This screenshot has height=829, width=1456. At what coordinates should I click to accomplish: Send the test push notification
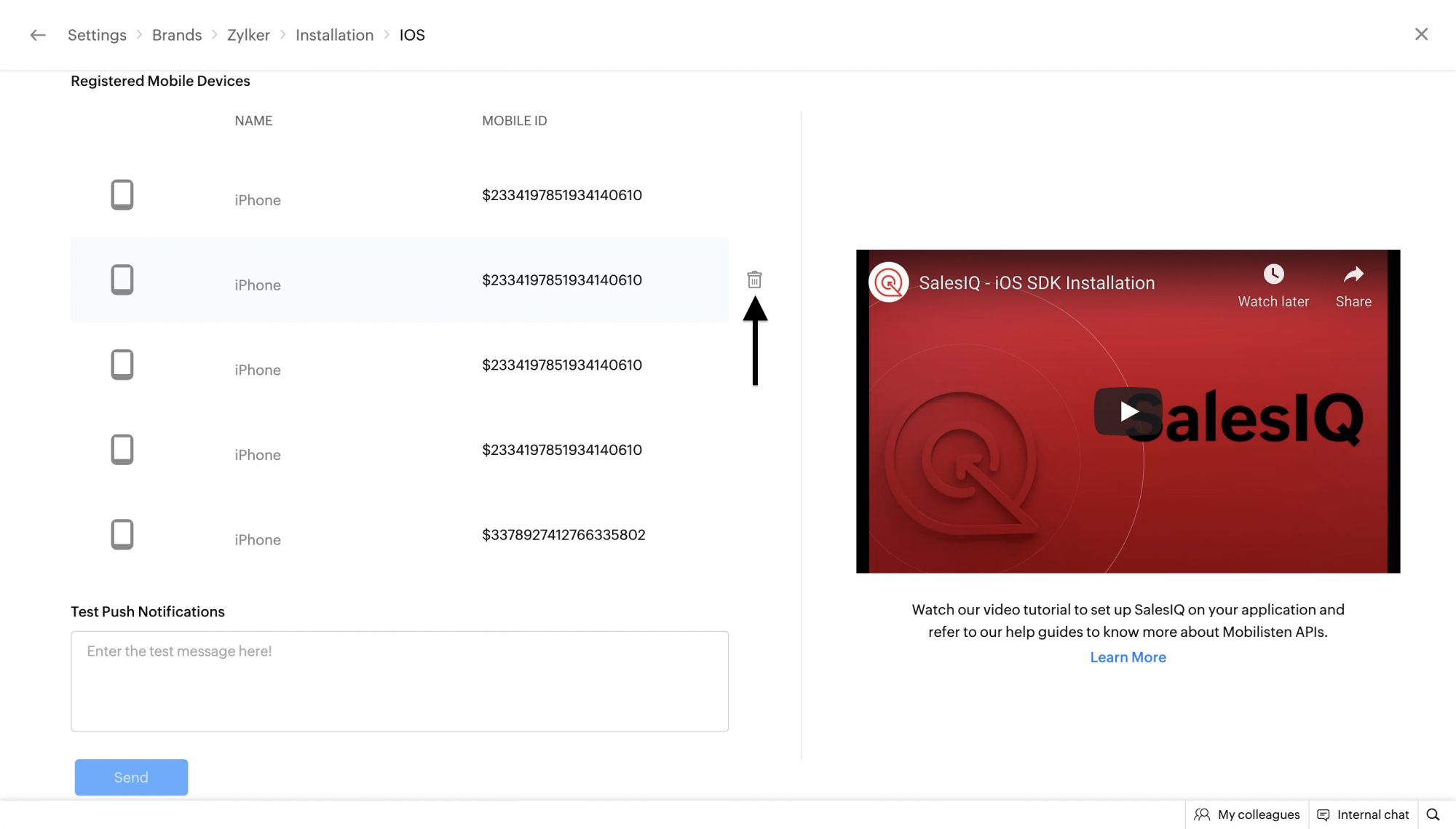pos(131,777)
